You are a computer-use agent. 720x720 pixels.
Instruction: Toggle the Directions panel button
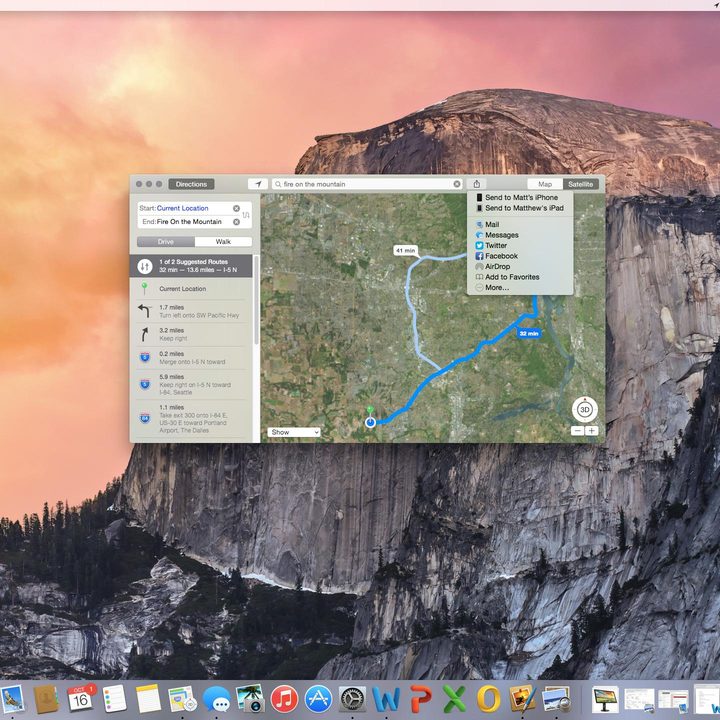191,184
